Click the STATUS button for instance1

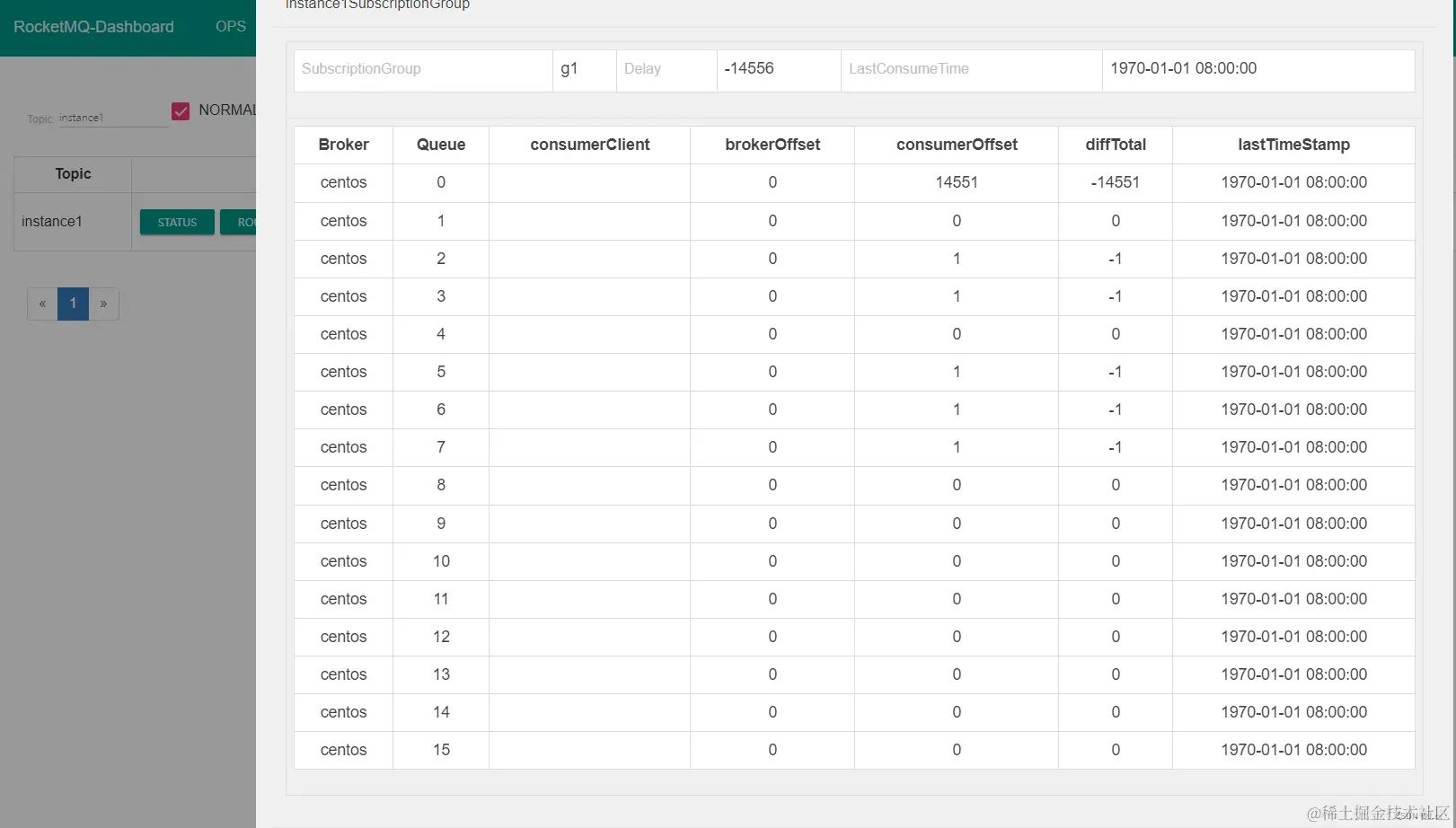click(177, 222)
